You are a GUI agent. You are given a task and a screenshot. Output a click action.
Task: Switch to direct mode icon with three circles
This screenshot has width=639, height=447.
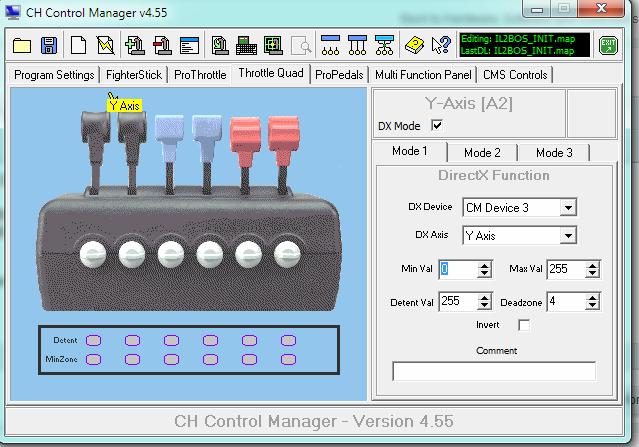[x=331, y=45]
